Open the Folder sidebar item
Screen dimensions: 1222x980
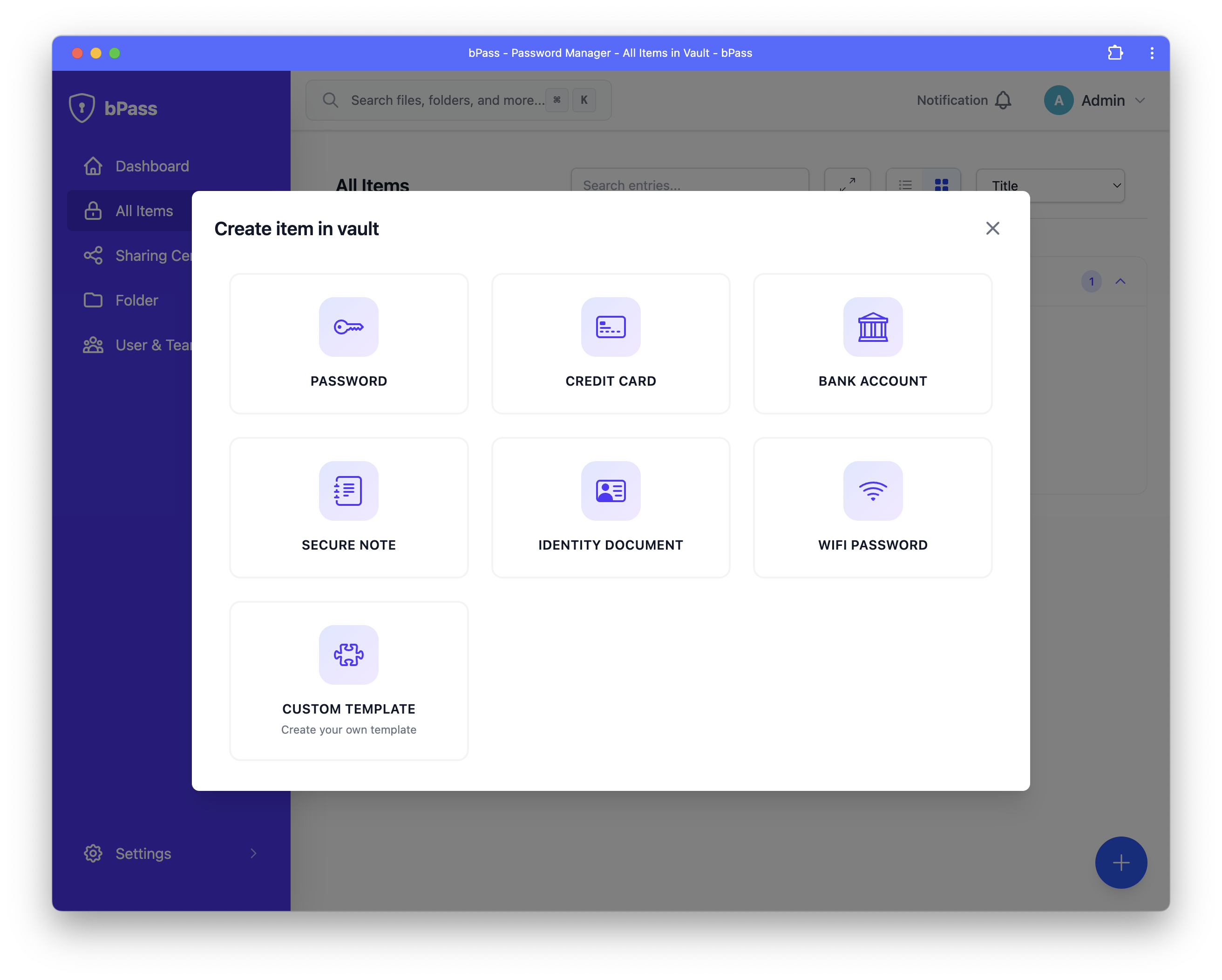point(136,300)
